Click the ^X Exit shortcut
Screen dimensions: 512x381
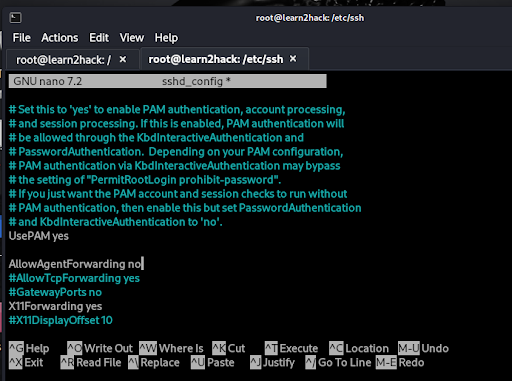click(x=26, y=363)
